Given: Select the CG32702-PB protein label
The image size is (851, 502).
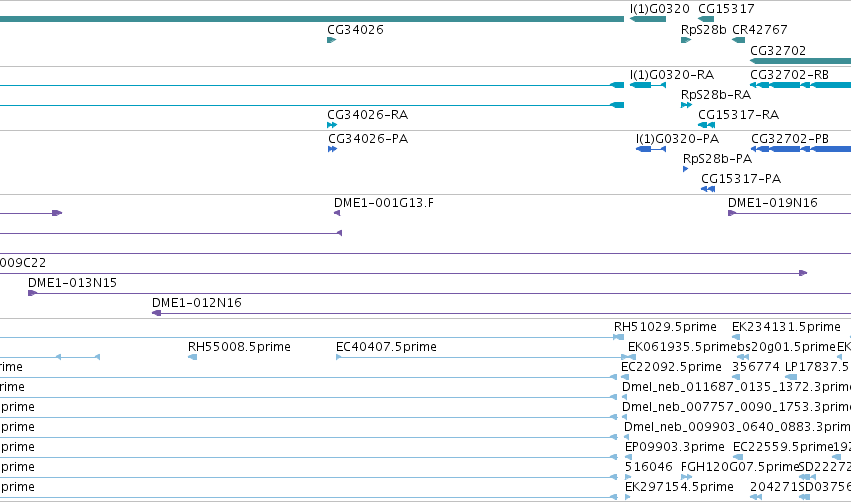Looking at the screenshot, I should pos(790,139).
